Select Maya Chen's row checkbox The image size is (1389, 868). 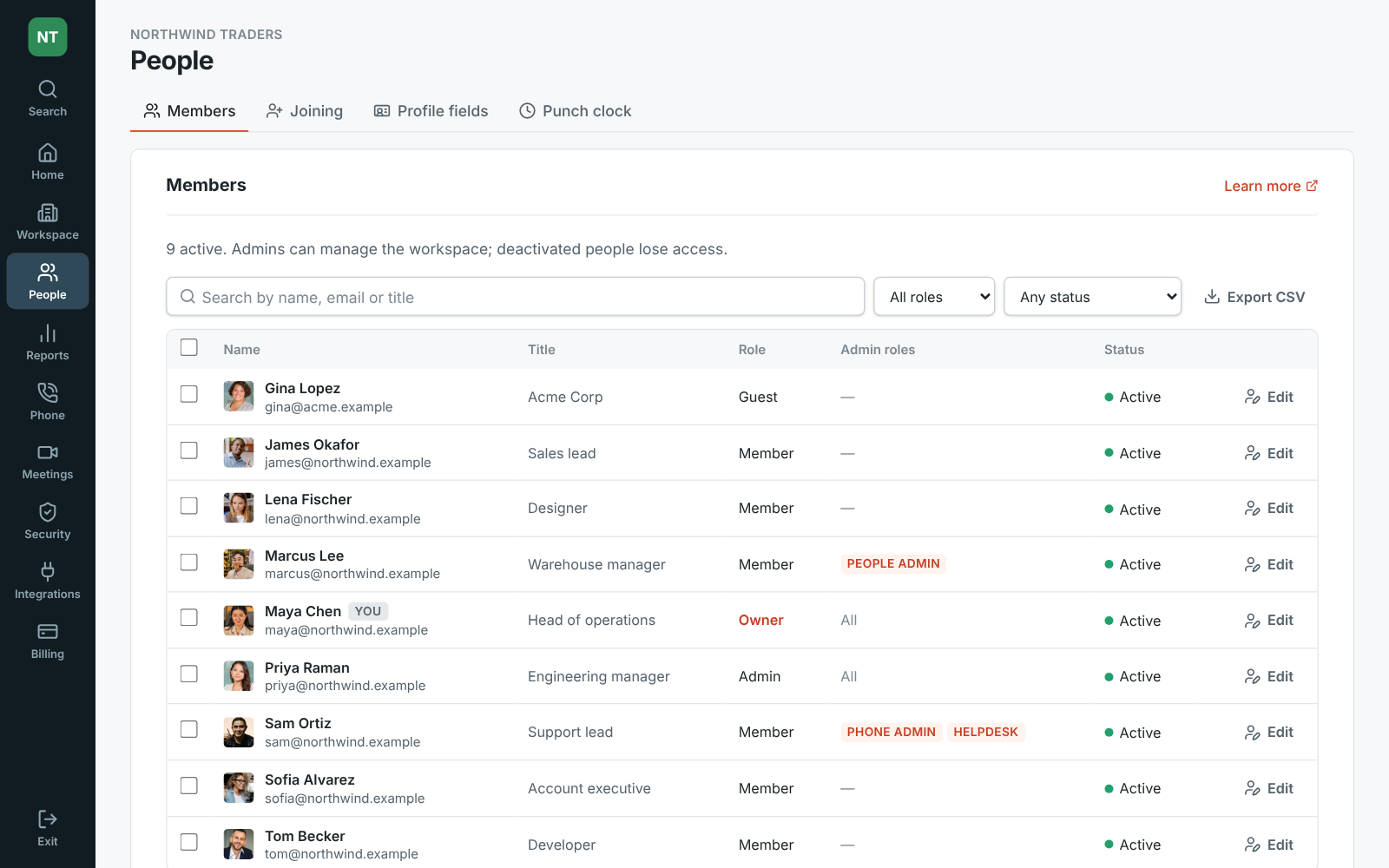(x=189, y=617)
